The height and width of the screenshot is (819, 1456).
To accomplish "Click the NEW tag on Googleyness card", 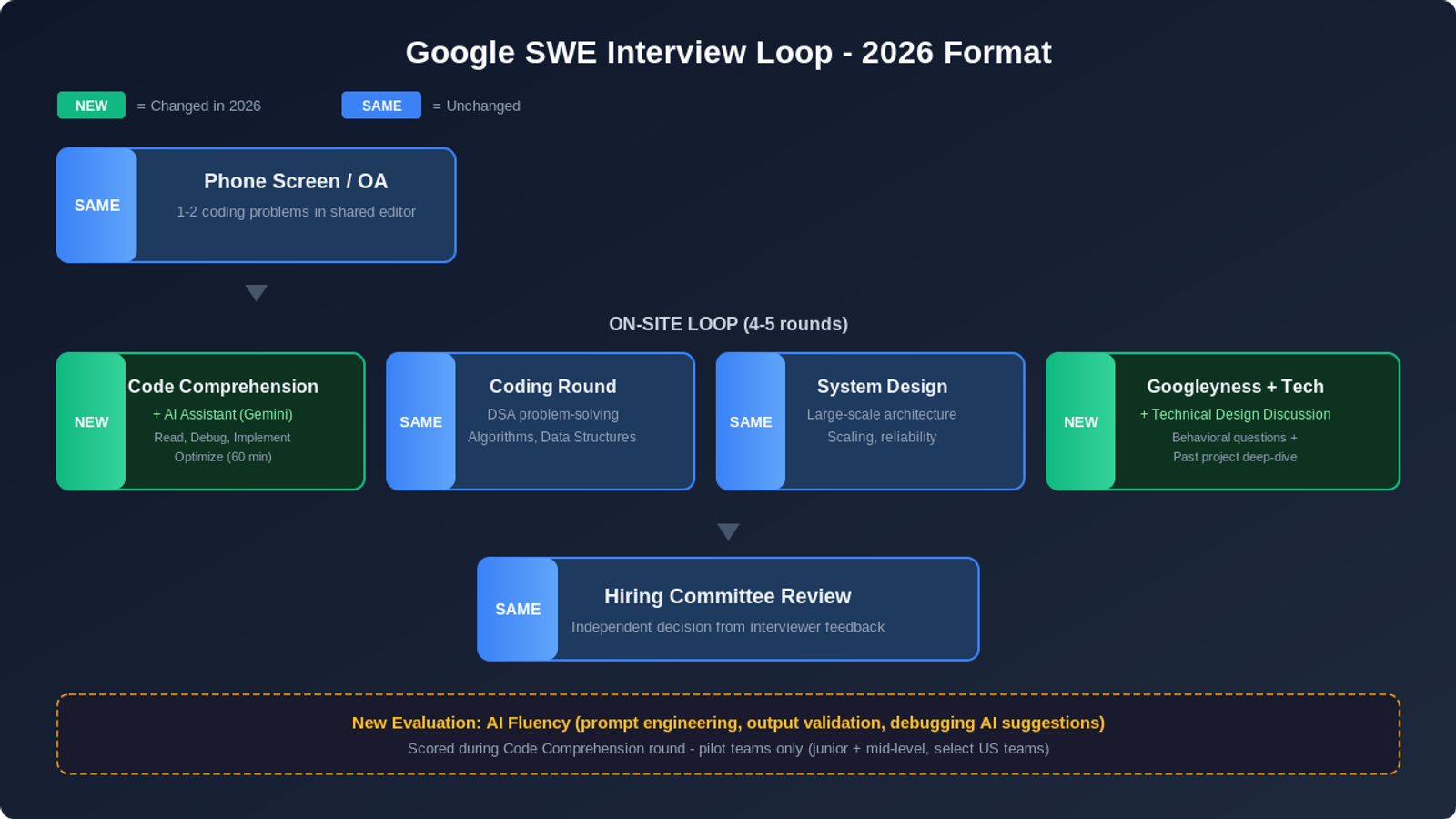I will point(1081,422).
